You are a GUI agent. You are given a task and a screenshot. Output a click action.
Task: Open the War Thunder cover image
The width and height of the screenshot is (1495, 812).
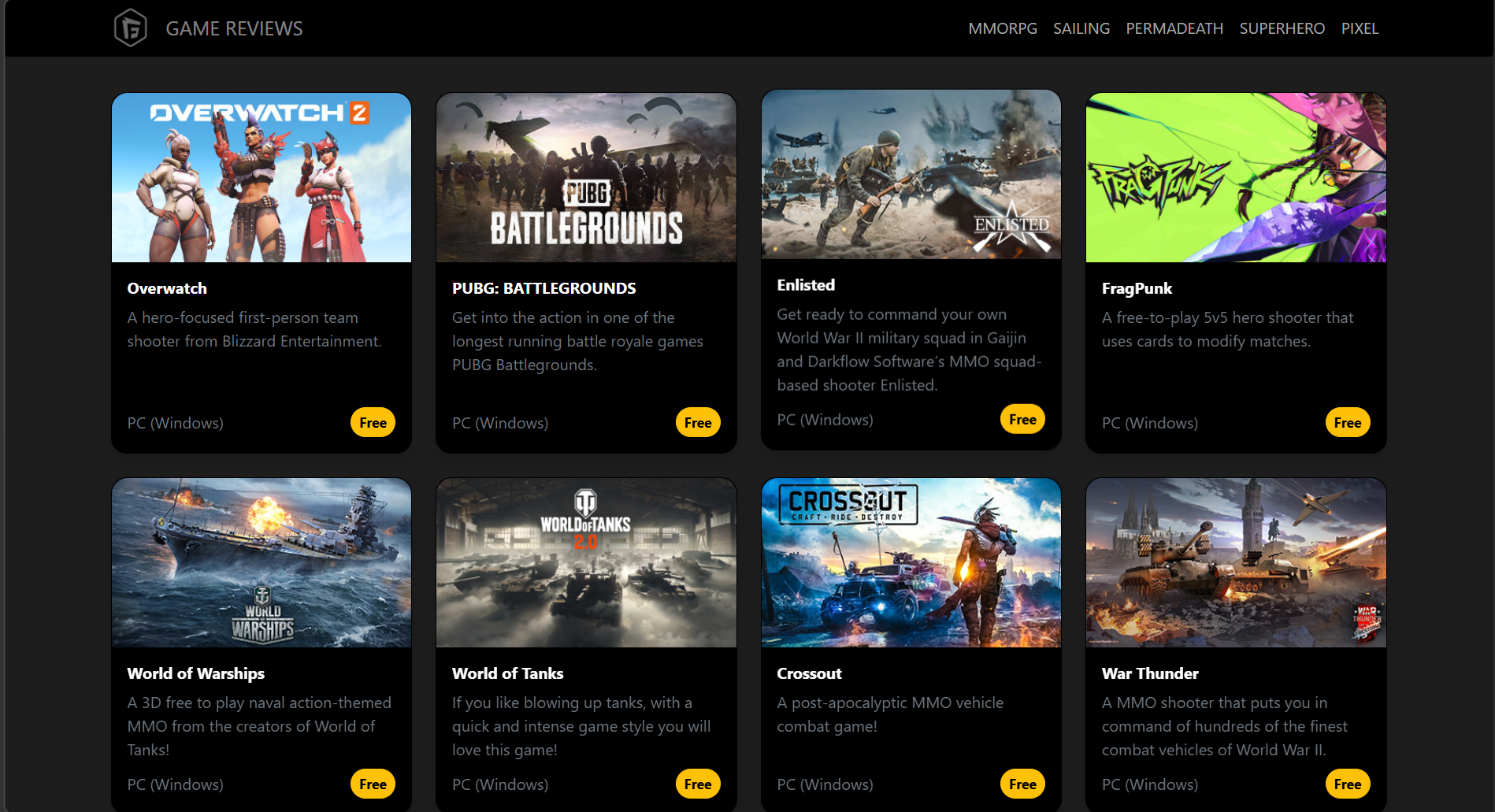[1236, 563]
